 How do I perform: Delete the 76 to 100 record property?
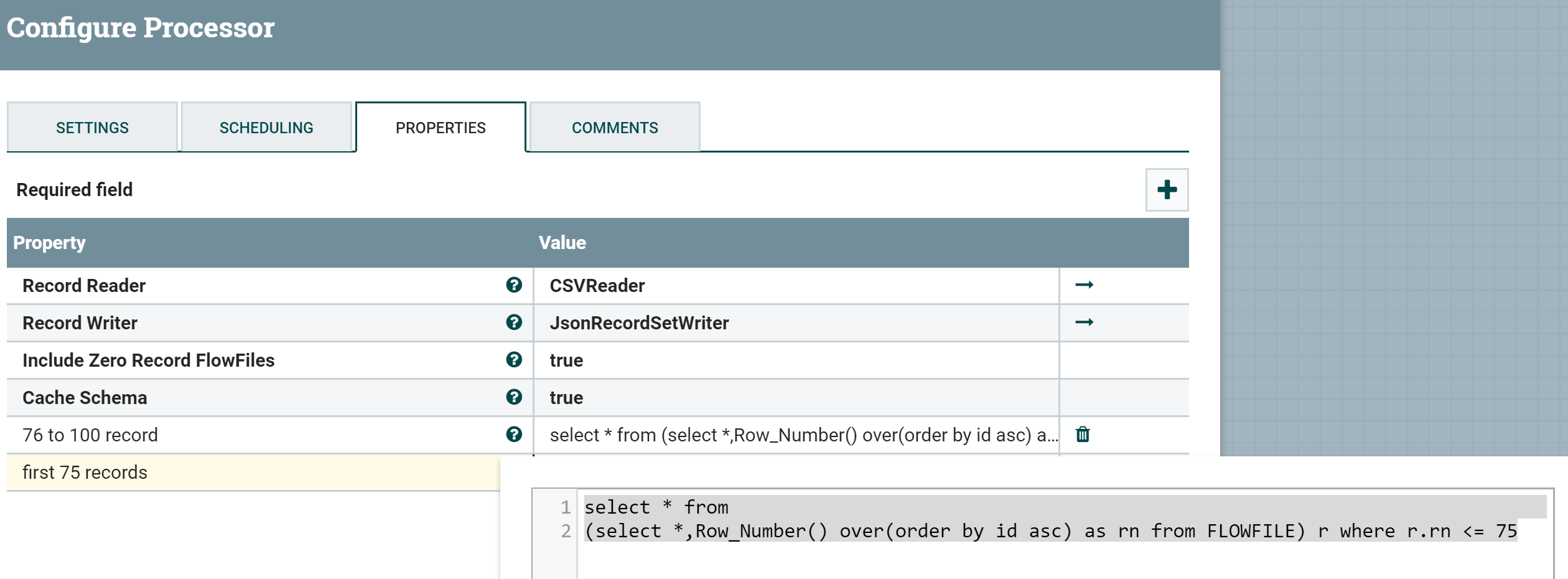1083,435
